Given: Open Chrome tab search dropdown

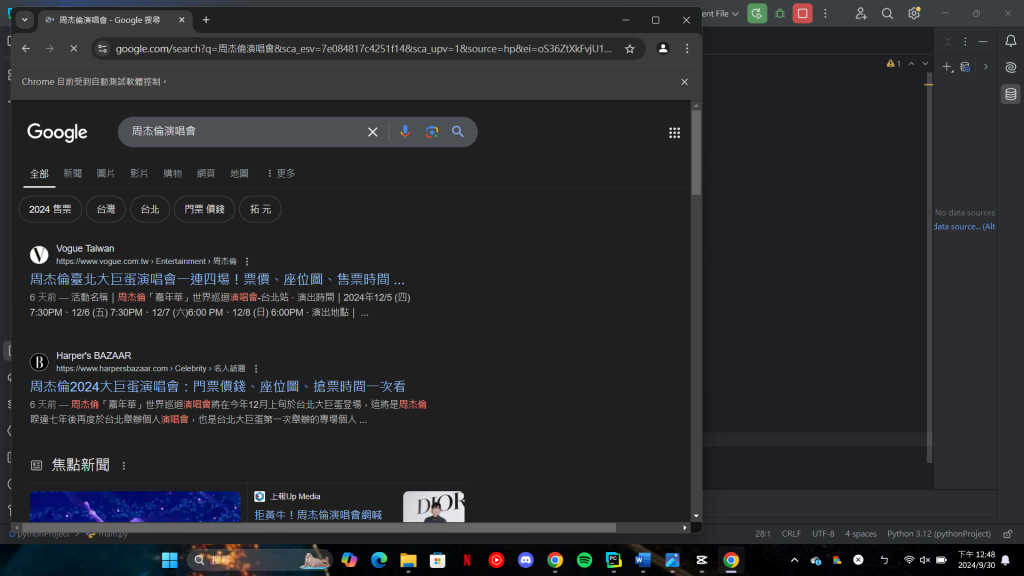Looking at the screenshot, I should [x=25, y=20].
